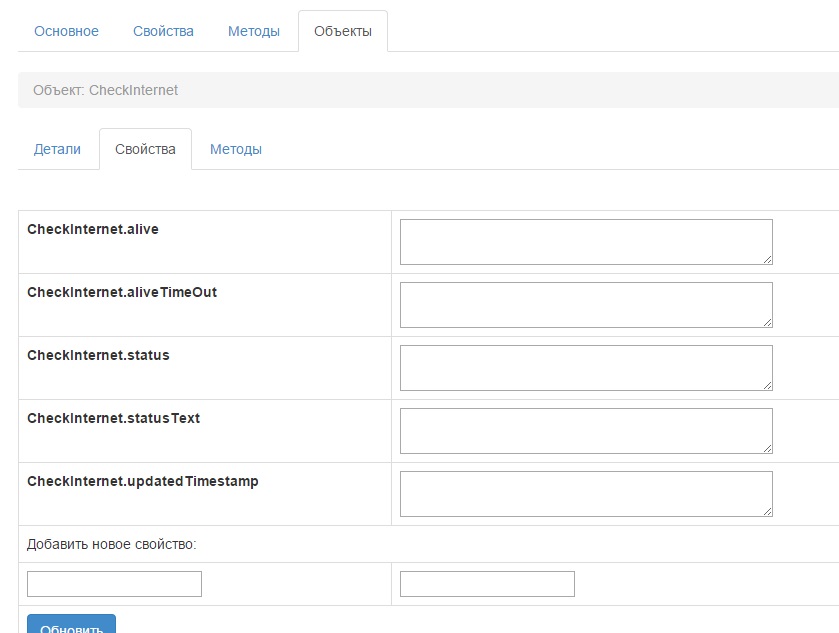This screenshot has height=633, width=839.
Task: Switch to the top-level Свойства tab
Action: [x=163, y=31]
